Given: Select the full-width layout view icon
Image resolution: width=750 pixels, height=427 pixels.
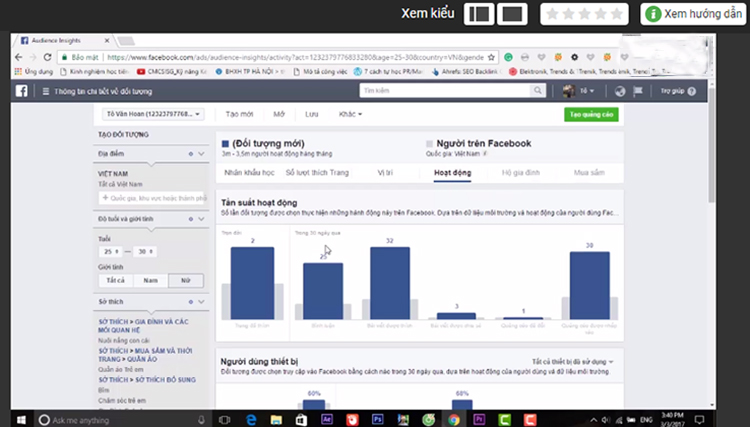Looking at the screenshot, I should pyautogui.click(x=512, y=14).
